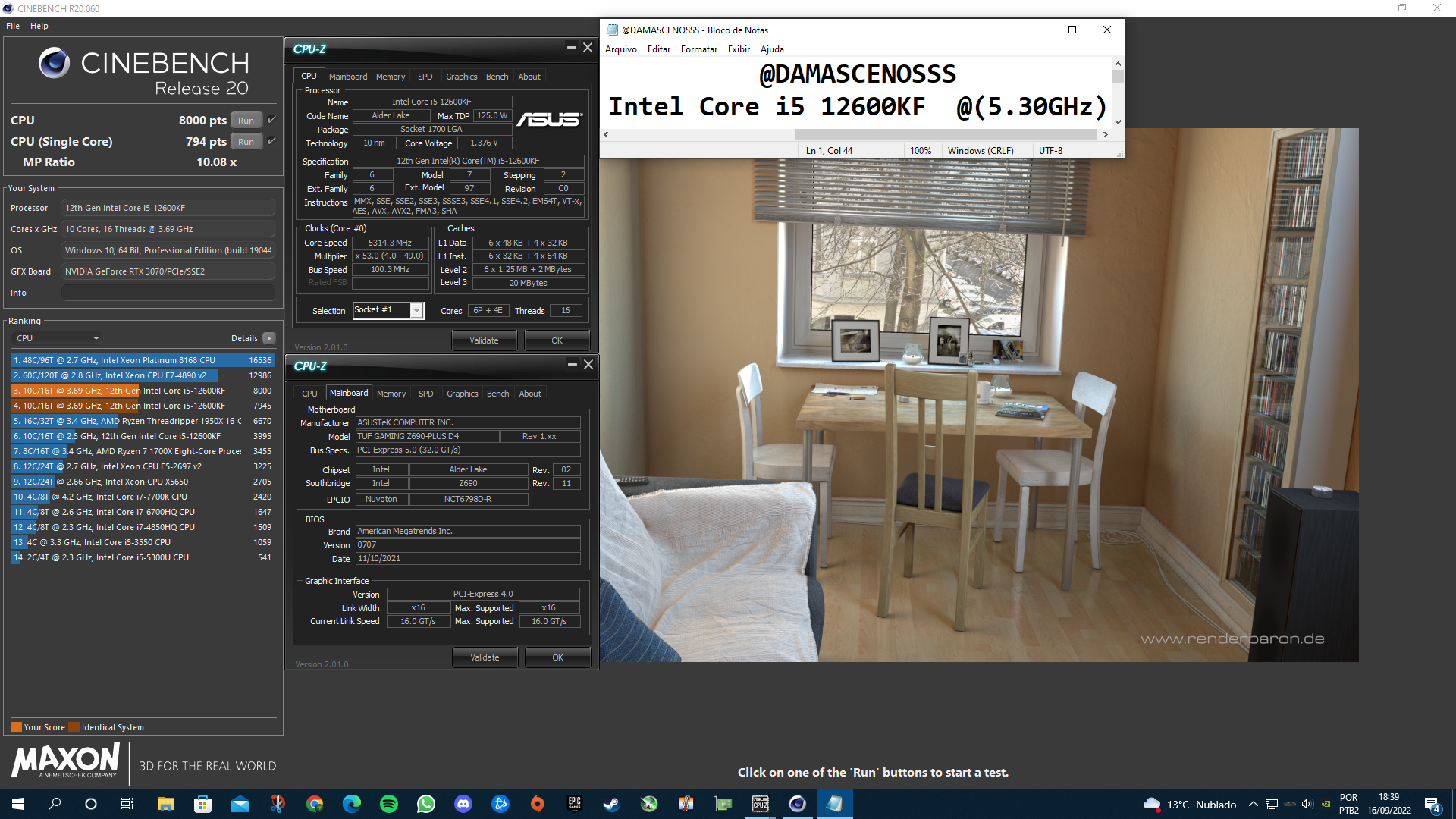Select ranking row 14 Core i5-5300U

point(143,557)
